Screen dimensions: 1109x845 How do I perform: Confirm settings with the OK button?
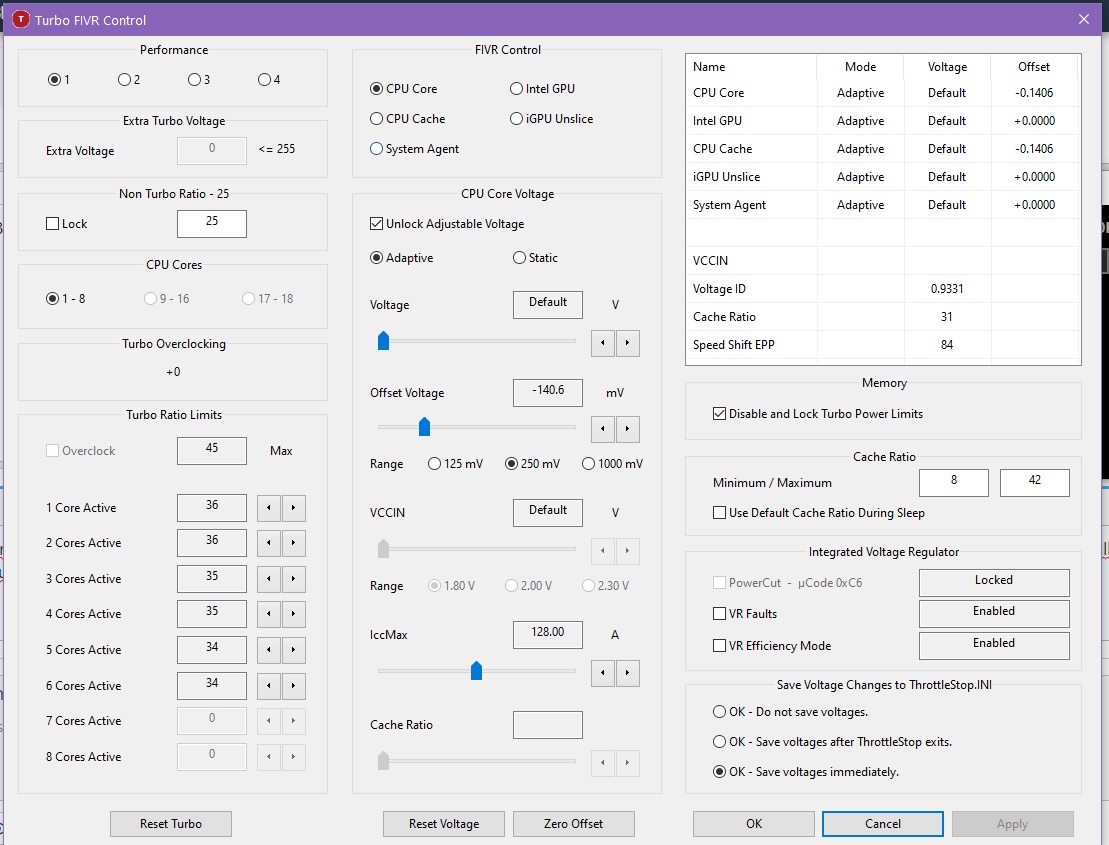tap(754, 824)
